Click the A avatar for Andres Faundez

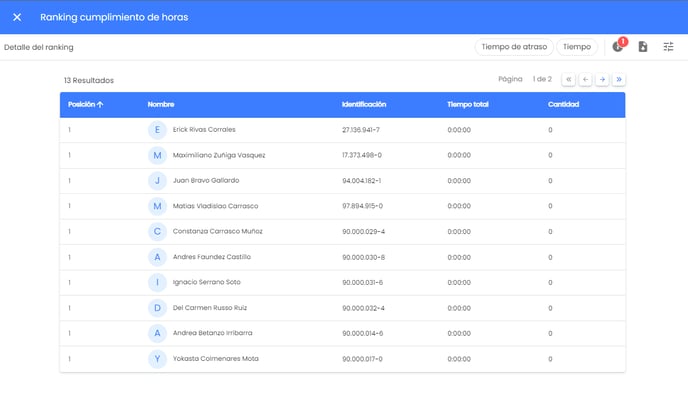pyautogui.click(x=157, y=257)
